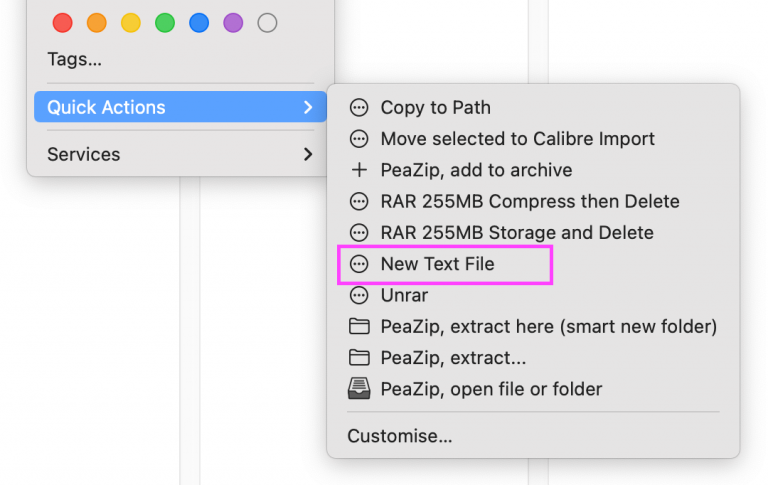Open the Services menu item
The image size is (768, 485).
180,154
